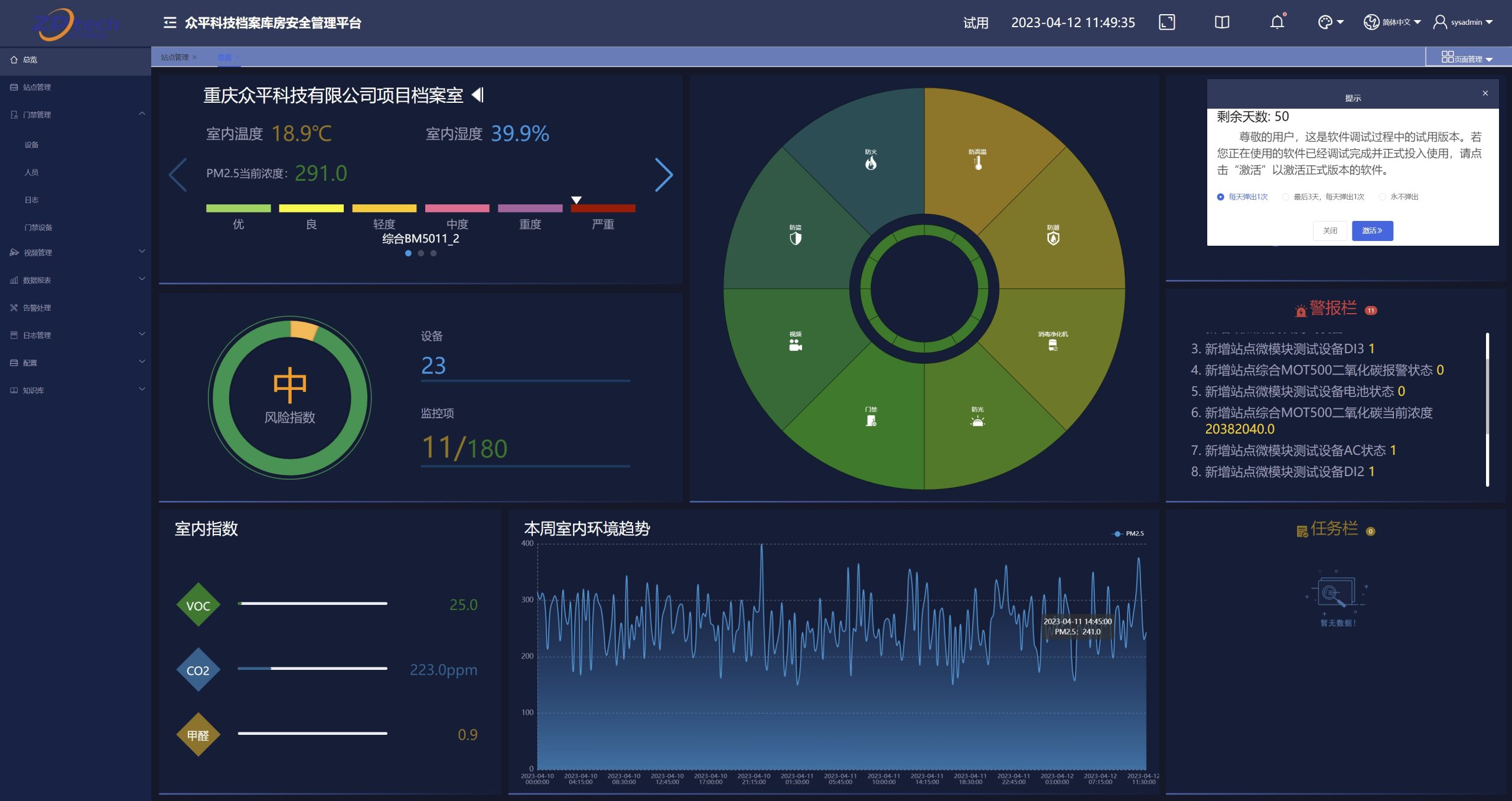Image resolution: width=1512 pixels, height=801 pixels.
Task: Click the alarm list scrollbar
Action: click(x=1487, y=409)
